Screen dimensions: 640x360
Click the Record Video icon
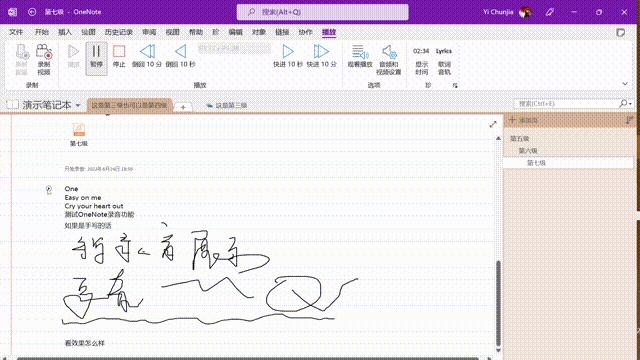pos(44,60)
